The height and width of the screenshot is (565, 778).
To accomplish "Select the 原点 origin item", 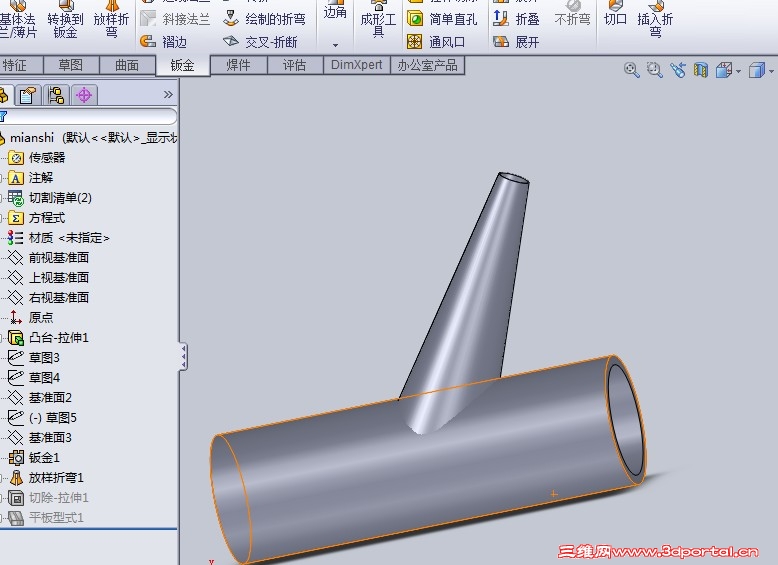I will pos(31,317).
